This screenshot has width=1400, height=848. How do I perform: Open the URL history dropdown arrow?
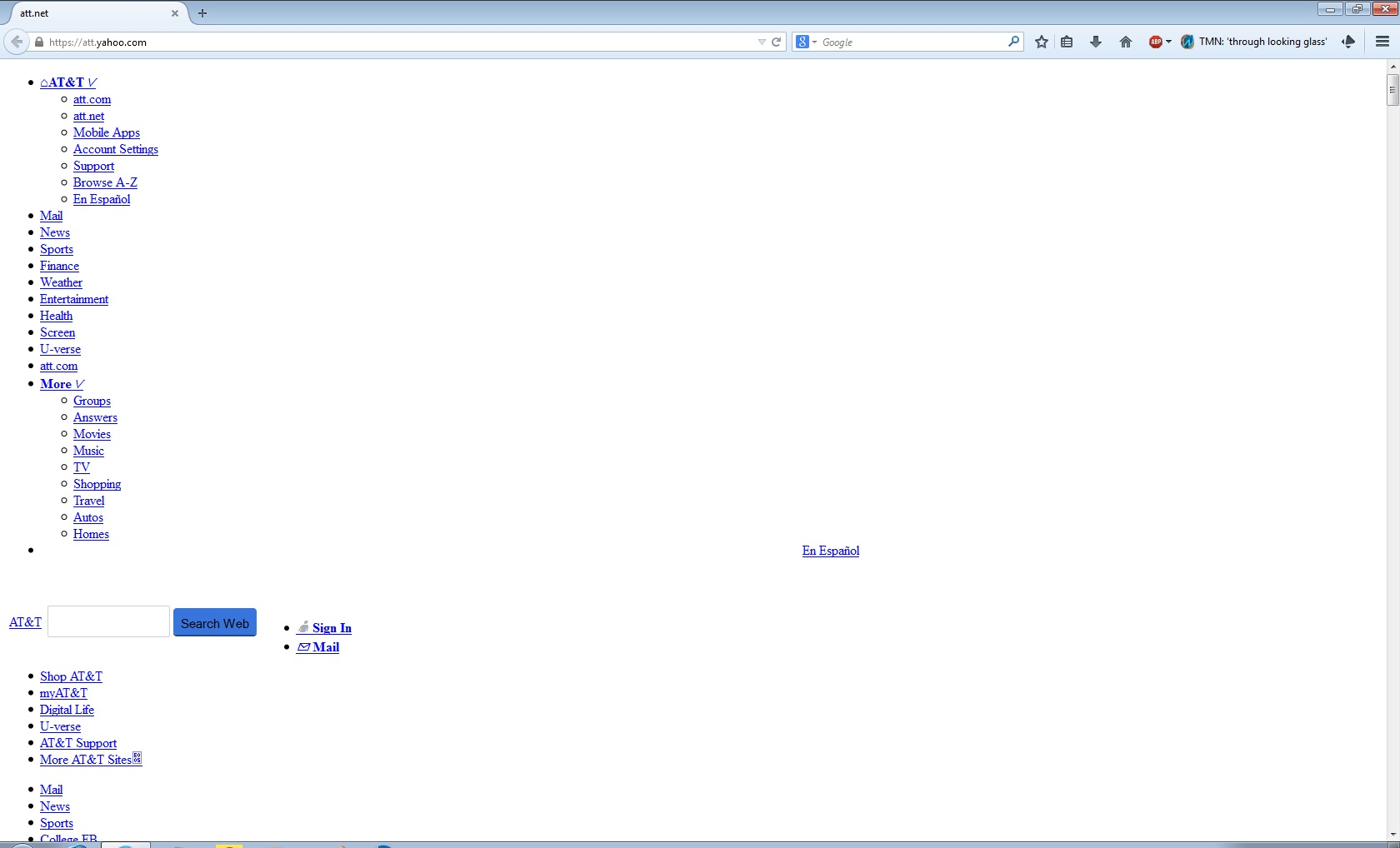[x=762, y=42]
